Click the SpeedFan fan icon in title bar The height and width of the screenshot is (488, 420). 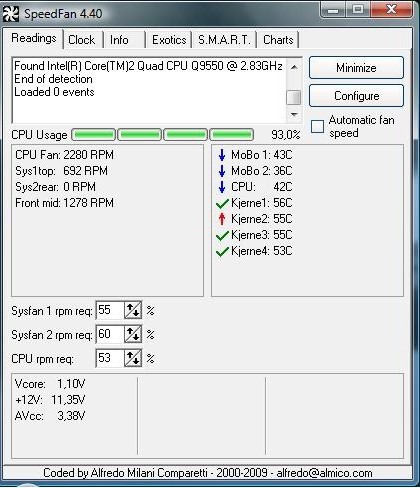pos(11,14)
